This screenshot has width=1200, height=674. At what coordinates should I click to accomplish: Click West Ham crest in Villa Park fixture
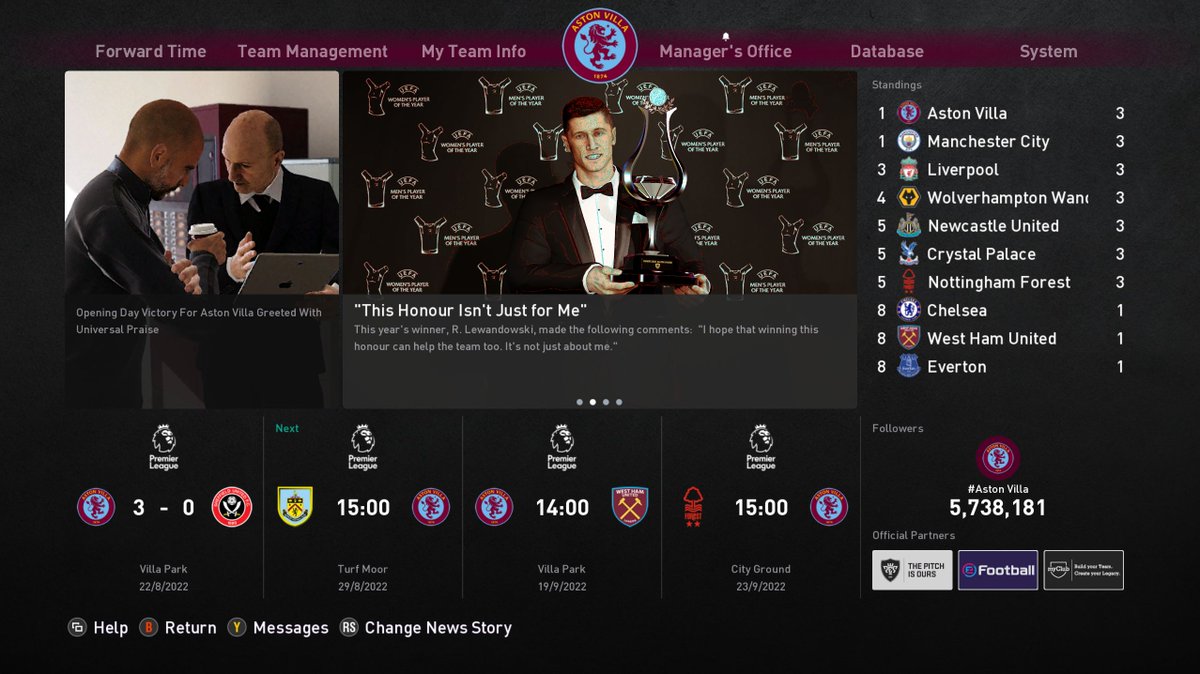tap(630, 507)
